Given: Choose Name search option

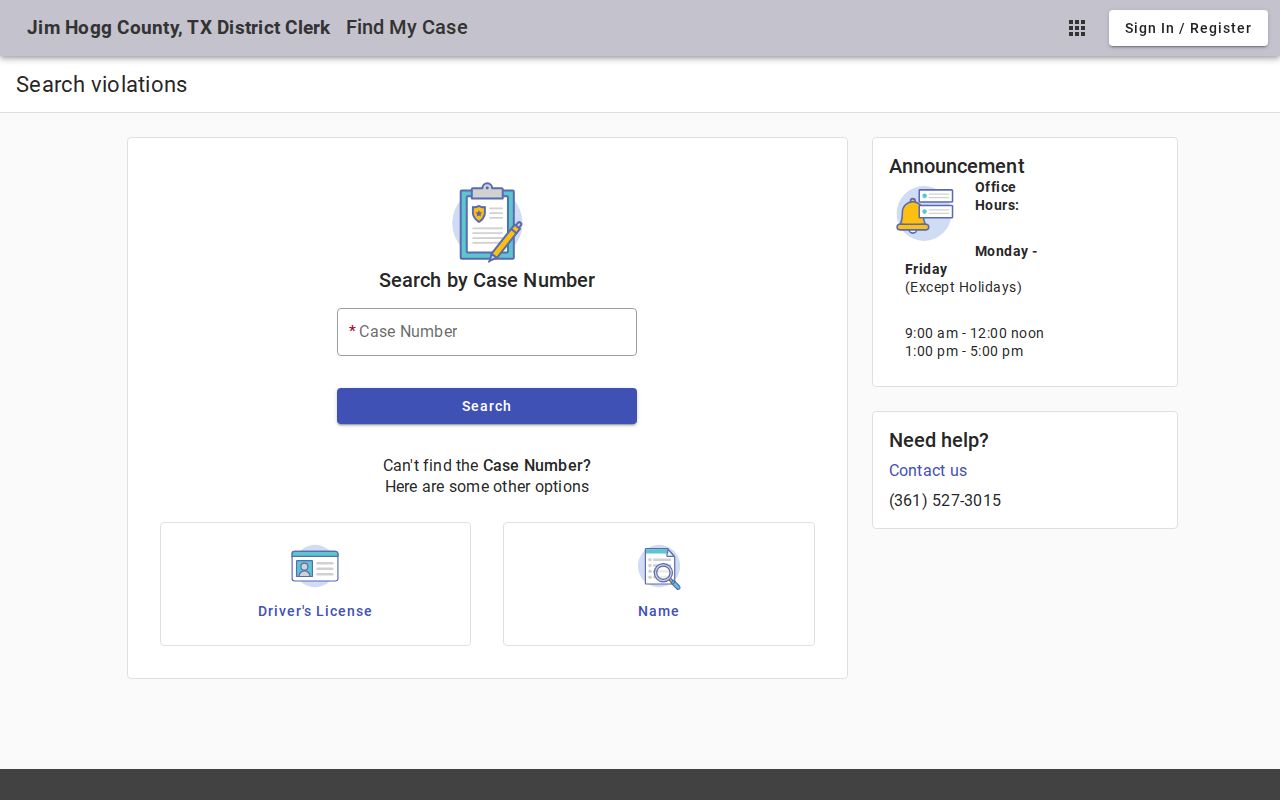Looking at the screenshot, I should (x=659, y=584).
